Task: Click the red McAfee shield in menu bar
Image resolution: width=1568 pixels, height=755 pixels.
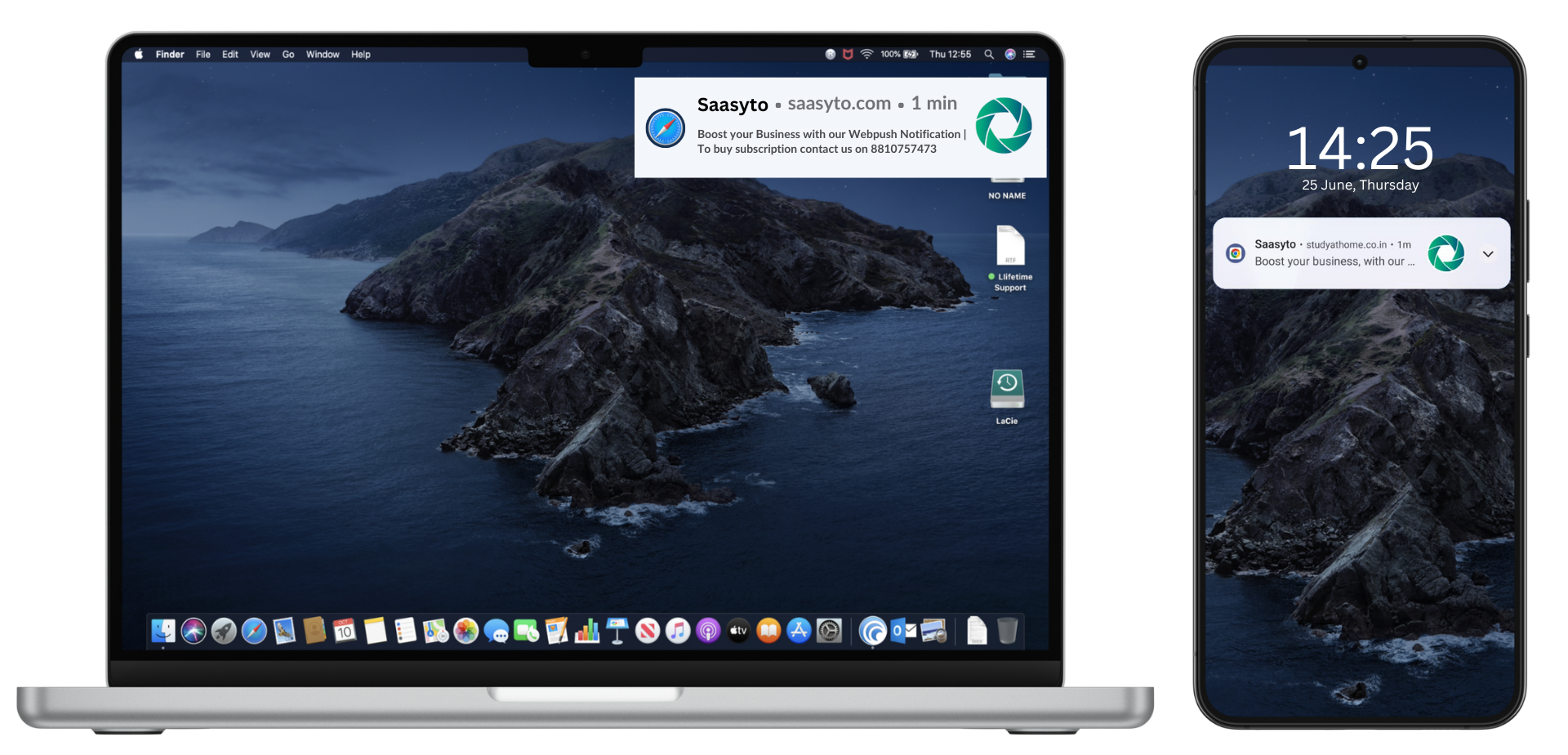Action: [848, 54]
